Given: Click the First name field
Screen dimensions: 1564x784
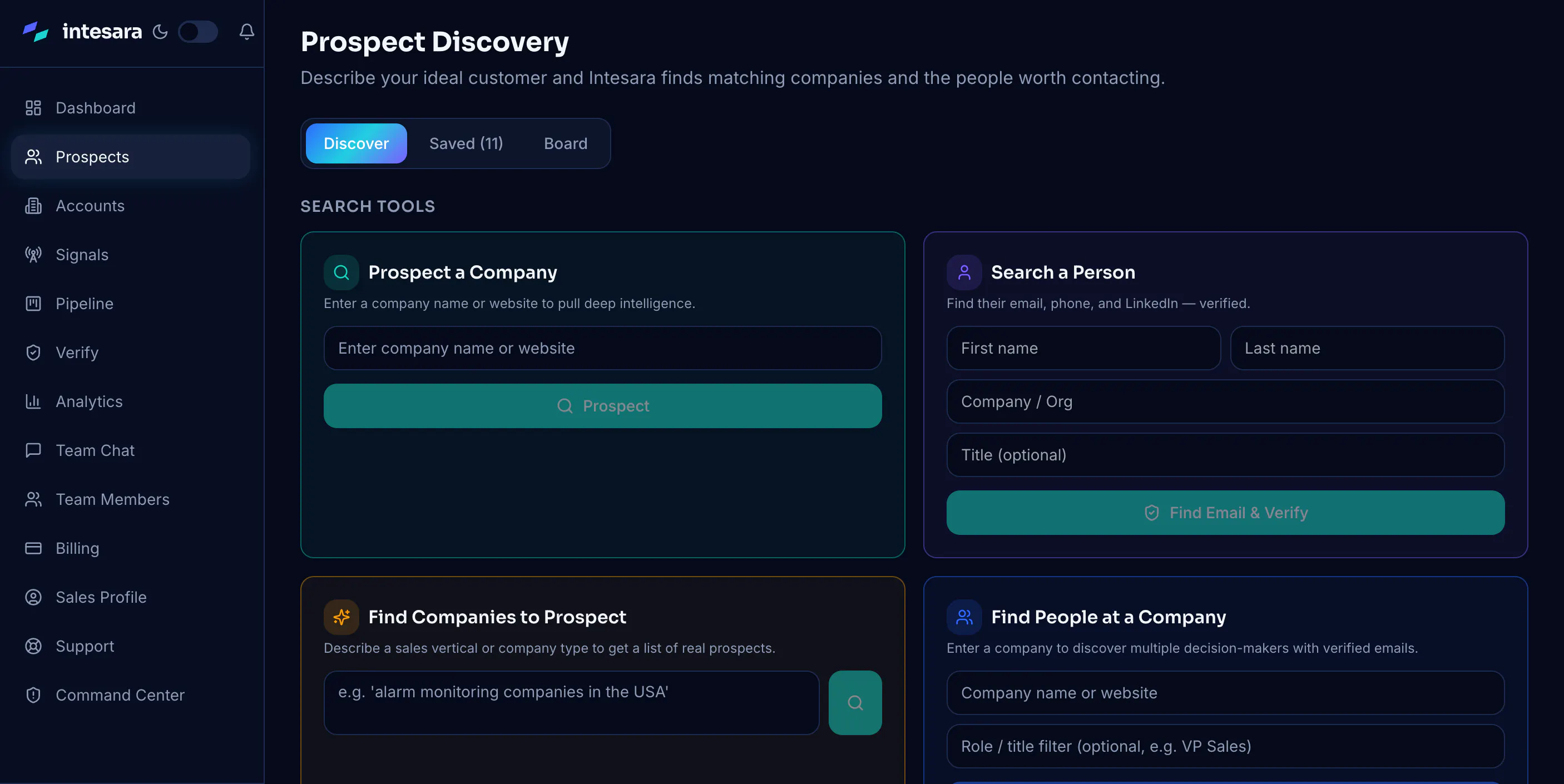Looking at the screenshot, I should coord(1083,348).
